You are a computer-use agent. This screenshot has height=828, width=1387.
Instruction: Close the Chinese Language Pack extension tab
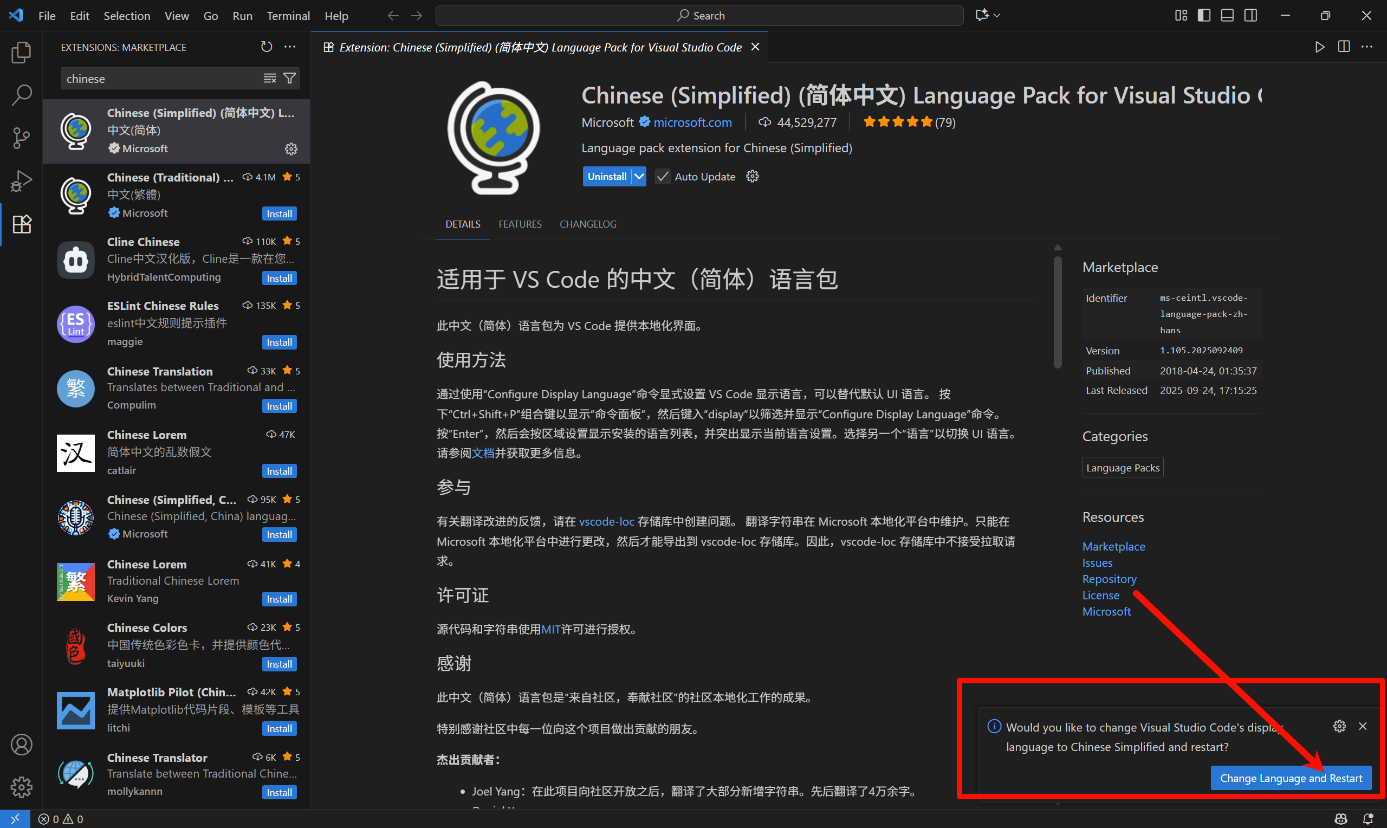click(x=755, y=47)
